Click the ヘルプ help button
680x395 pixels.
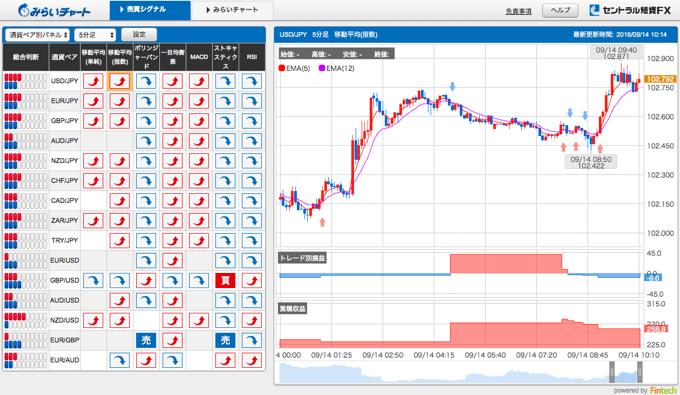(x=560, y=10)
